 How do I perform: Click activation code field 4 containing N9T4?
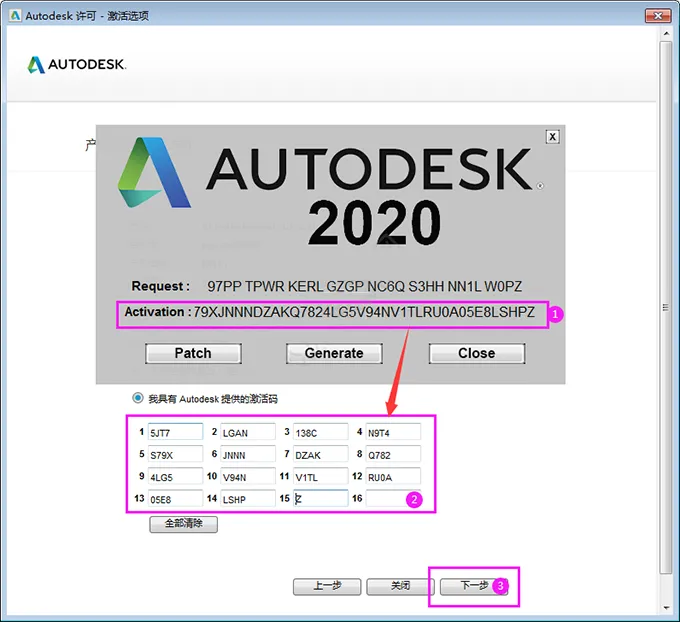[x=393, y=432]
